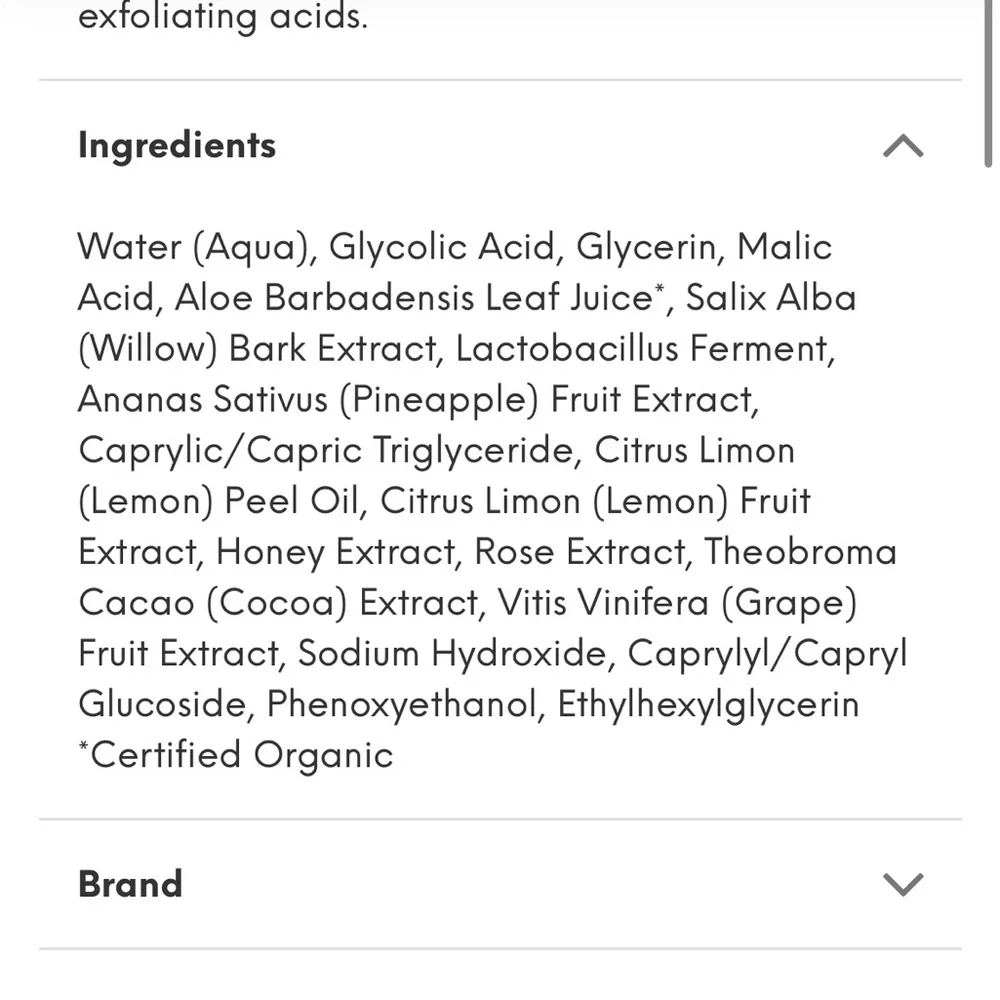Click the 'Phenoxyethanol' ingredient text
This screenshot has width=1000, height=1000.
tap(402, 705)
